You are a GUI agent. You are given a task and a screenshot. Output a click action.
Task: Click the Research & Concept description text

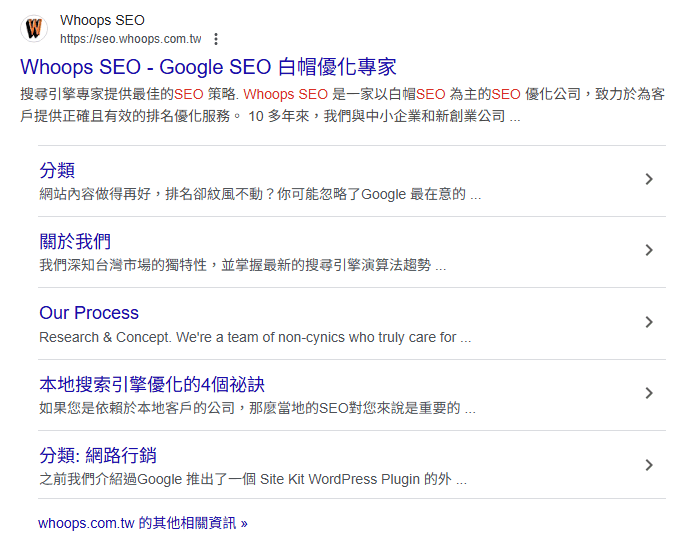point(255,337)
